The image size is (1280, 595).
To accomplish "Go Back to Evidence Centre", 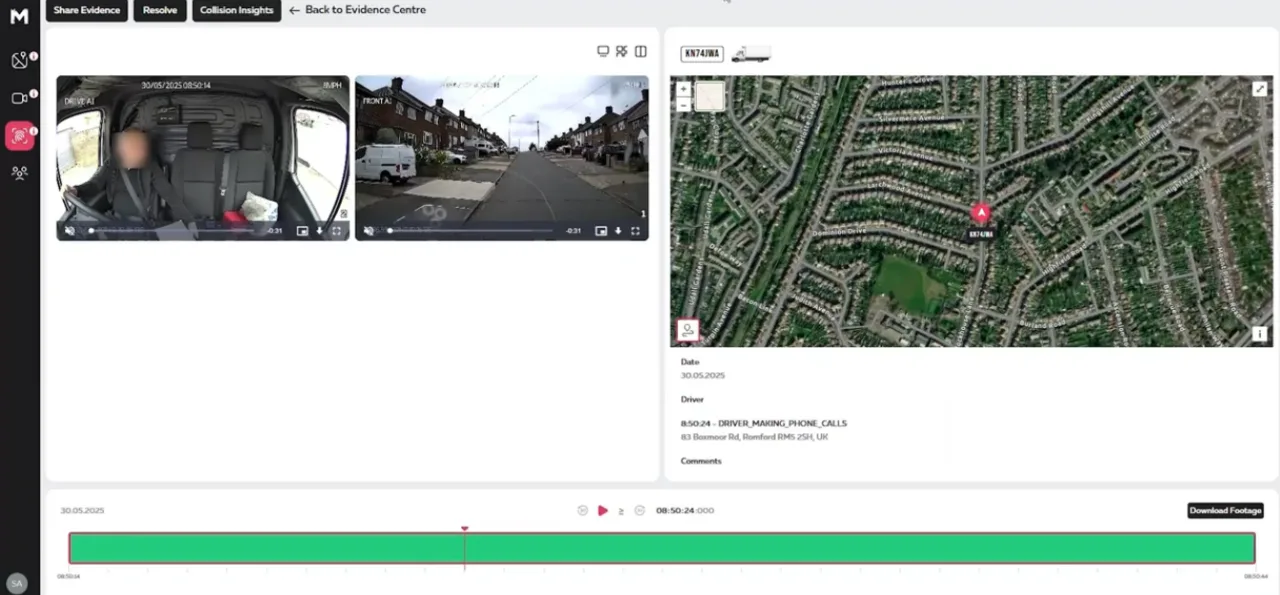I will 357,10.
